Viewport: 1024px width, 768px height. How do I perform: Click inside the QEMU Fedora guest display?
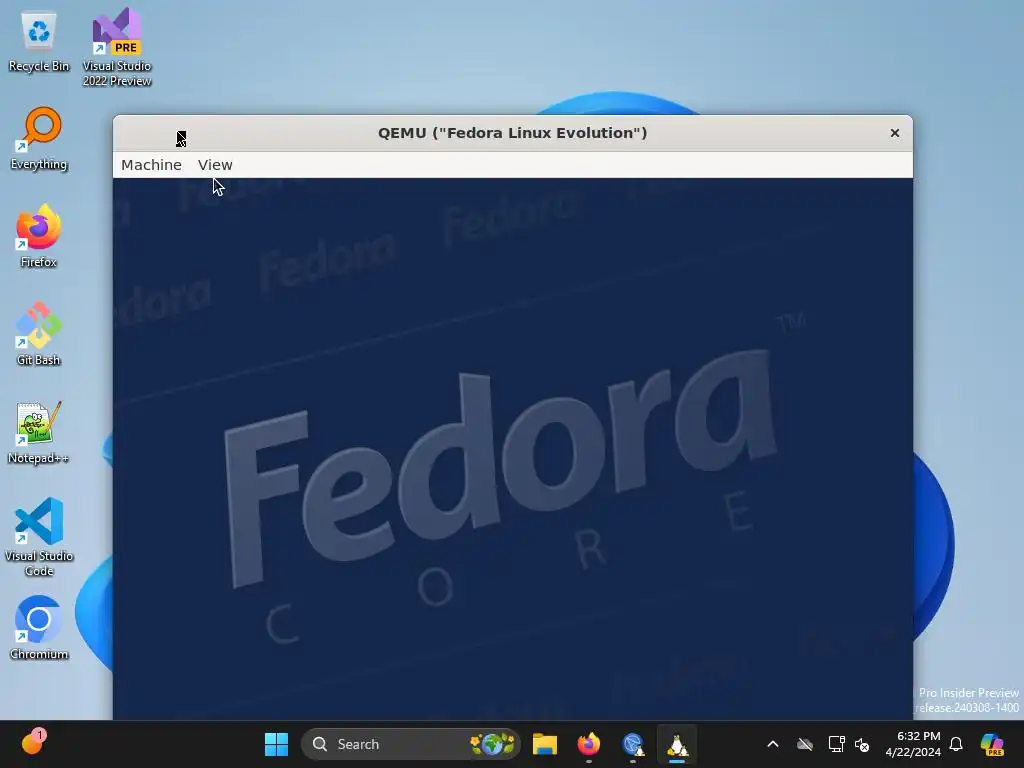pyautogui.click(x=513, y=449)
